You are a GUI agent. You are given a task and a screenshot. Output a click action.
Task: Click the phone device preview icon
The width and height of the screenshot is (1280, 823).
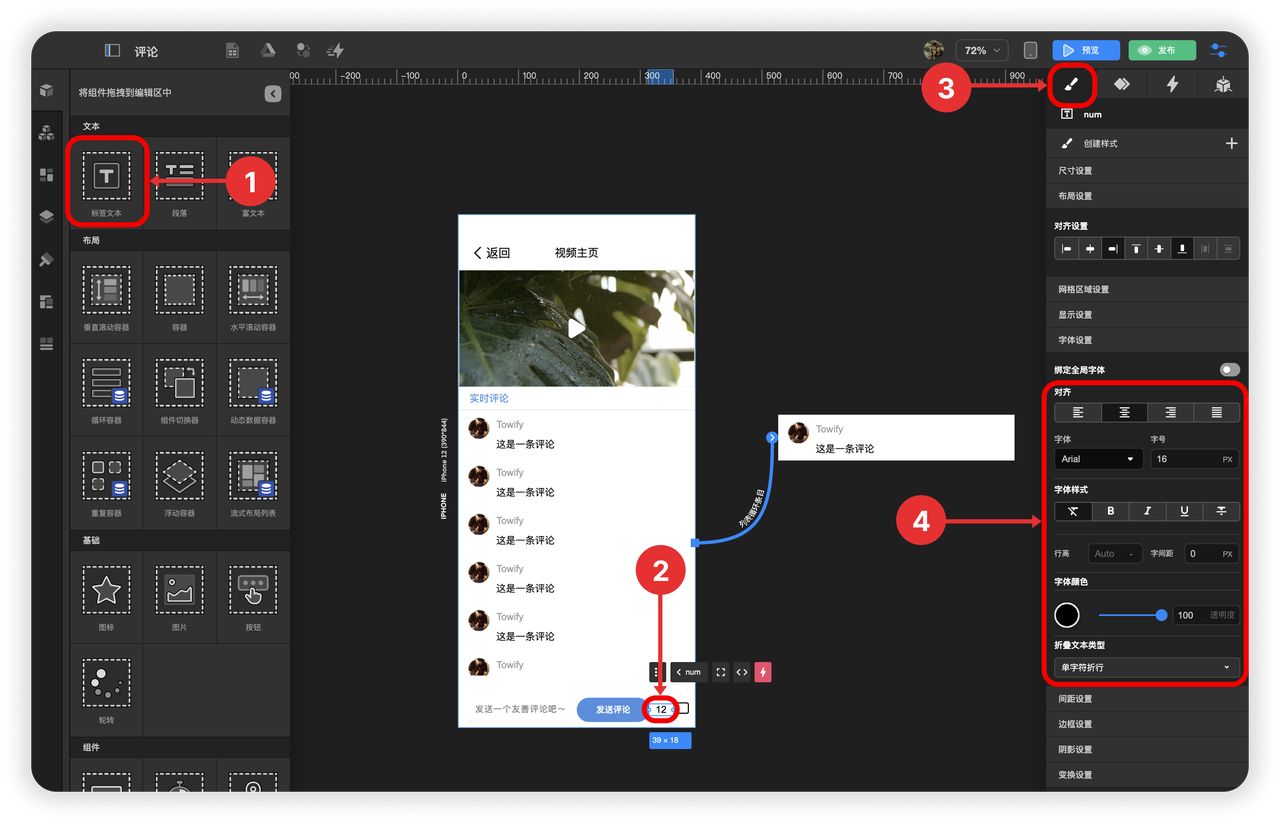pyautogui.click(x=1030, y=50)
